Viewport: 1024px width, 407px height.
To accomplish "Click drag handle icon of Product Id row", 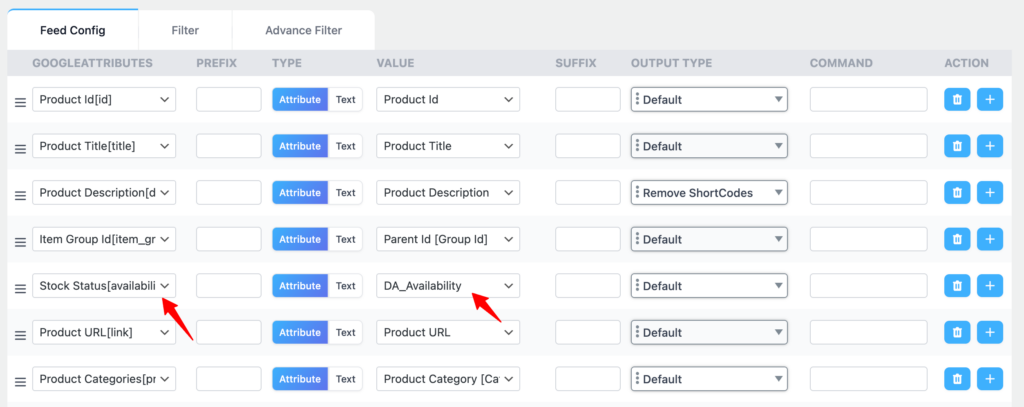I will 20,102.
